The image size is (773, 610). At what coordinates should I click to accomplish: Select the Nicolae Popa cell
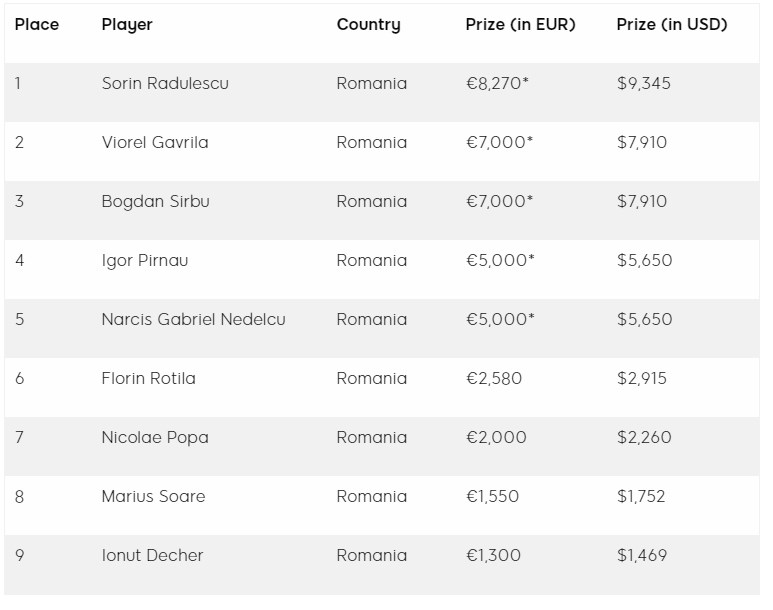155,438
